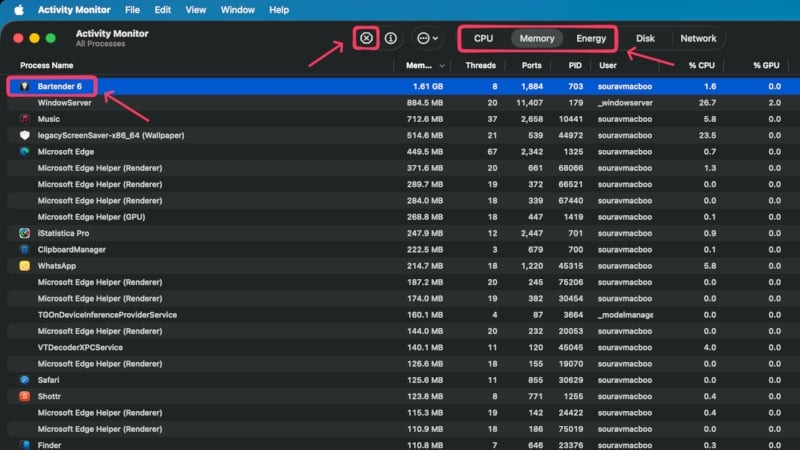The height and width of the screenshot is (450, 800).
Task: Click the 884.5 MB memory value
Action: (424, 103)
